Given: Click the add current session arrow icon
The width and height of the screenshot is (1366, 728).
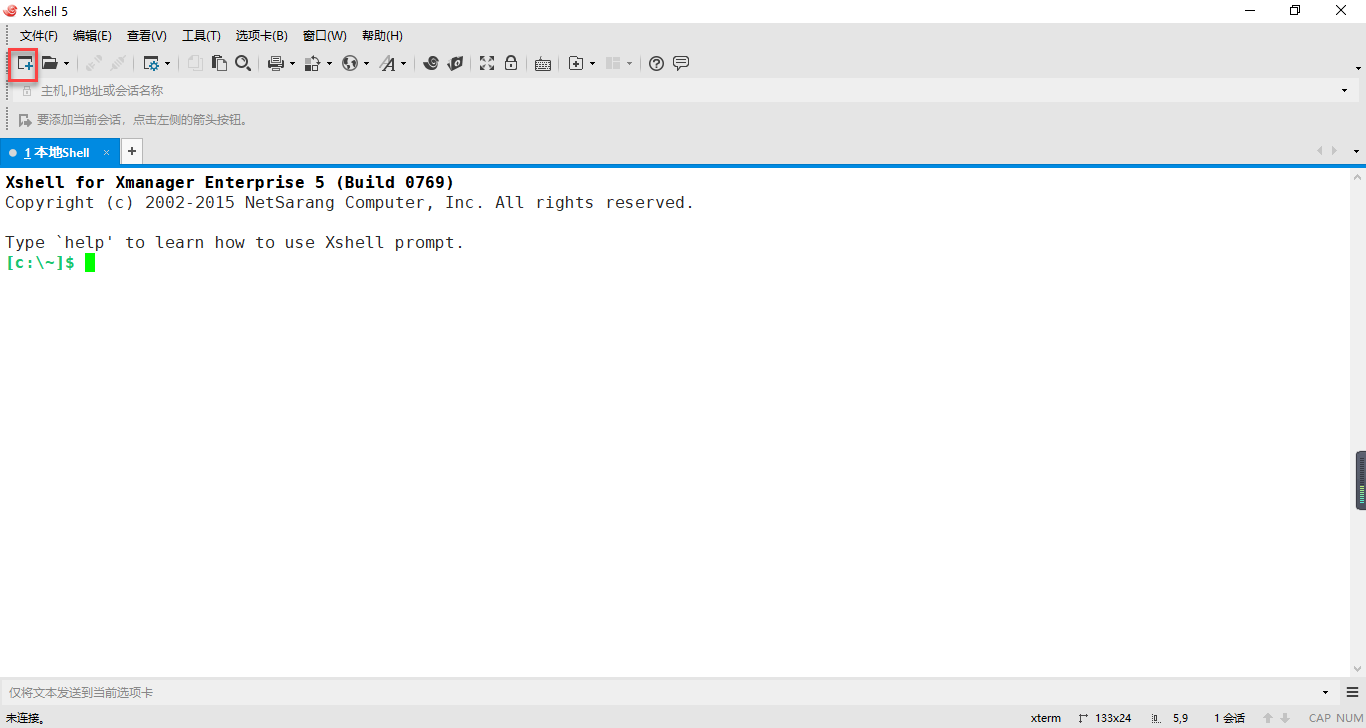Looking at the screenshot, I should click(25, 120).
